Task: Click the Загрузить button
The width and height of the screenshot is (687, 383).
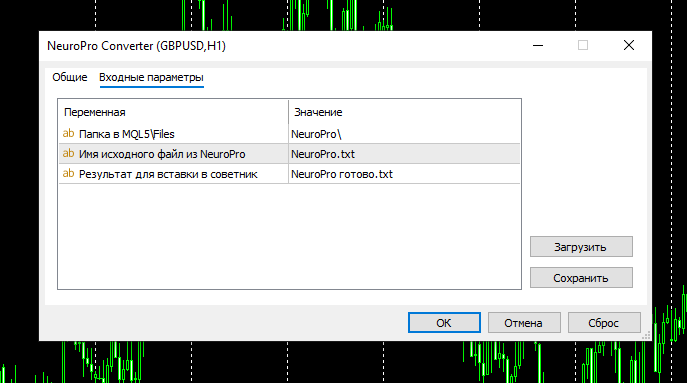Action: pyautogui.click(x=581, y=247)
